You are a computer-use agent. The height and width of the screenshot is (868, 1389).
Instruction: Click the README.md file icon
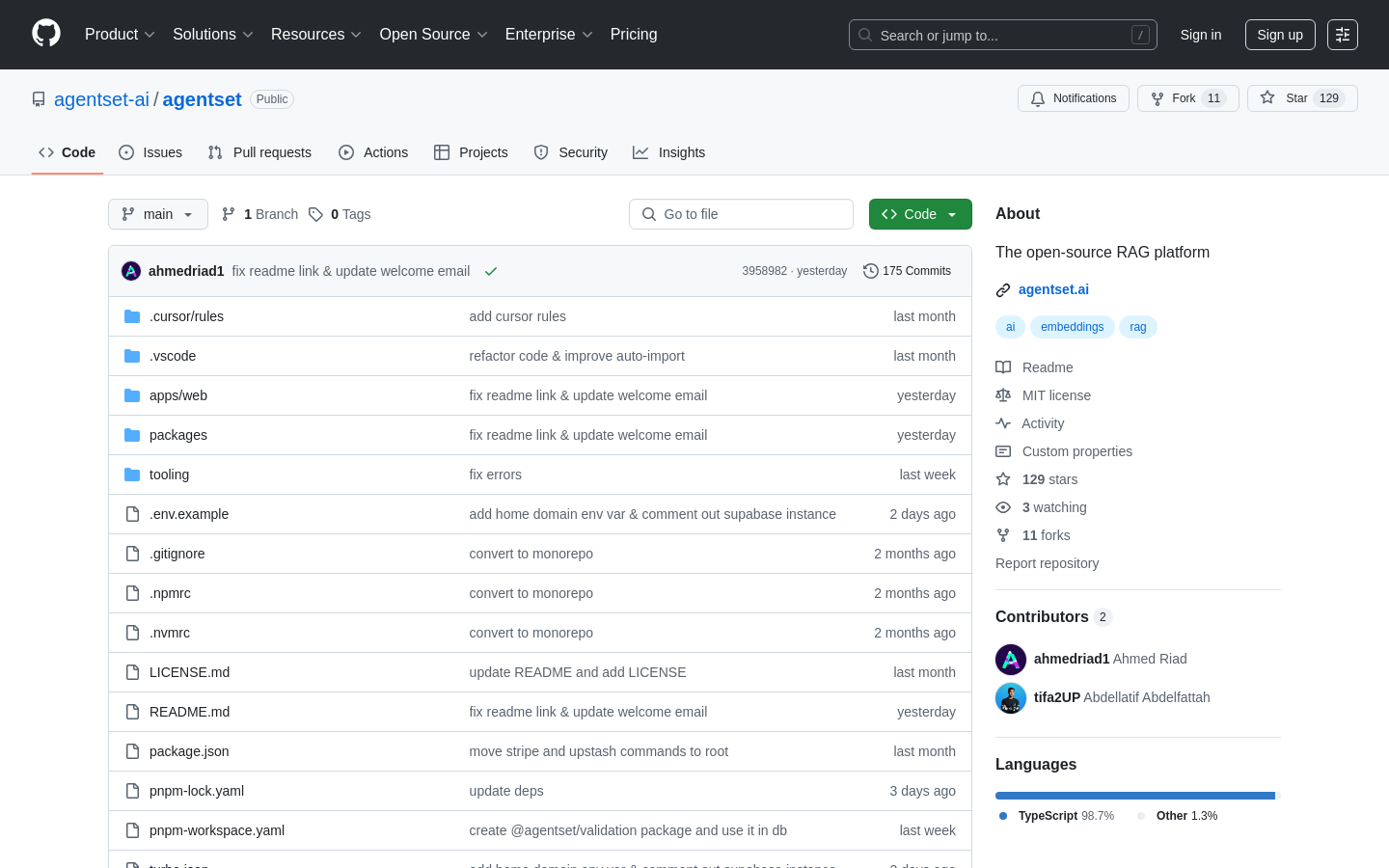click(132, 712)
